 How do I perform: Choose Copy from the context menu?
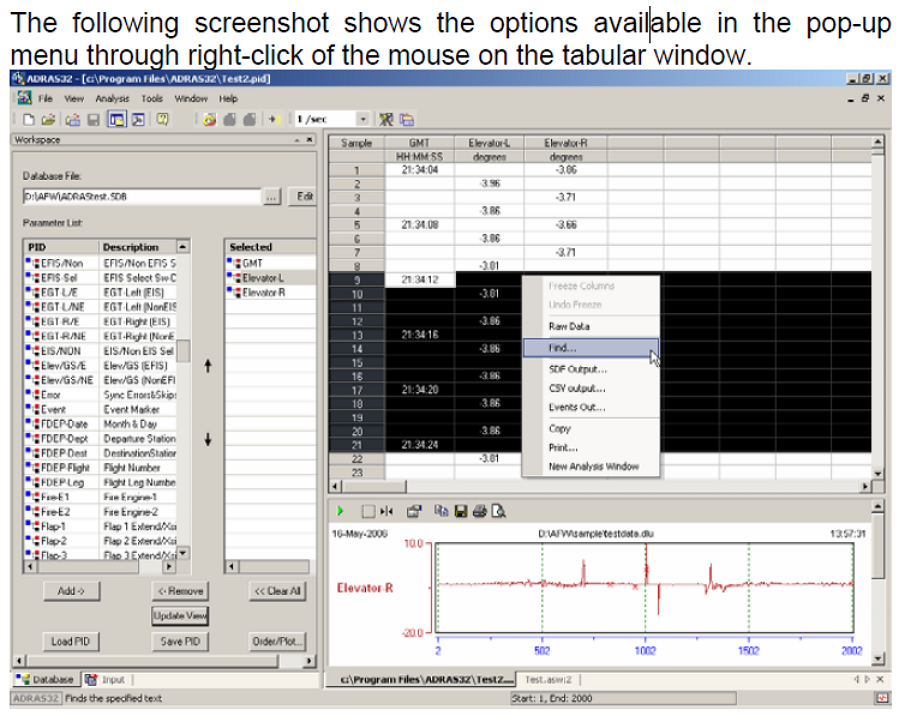tap(591, 429)
